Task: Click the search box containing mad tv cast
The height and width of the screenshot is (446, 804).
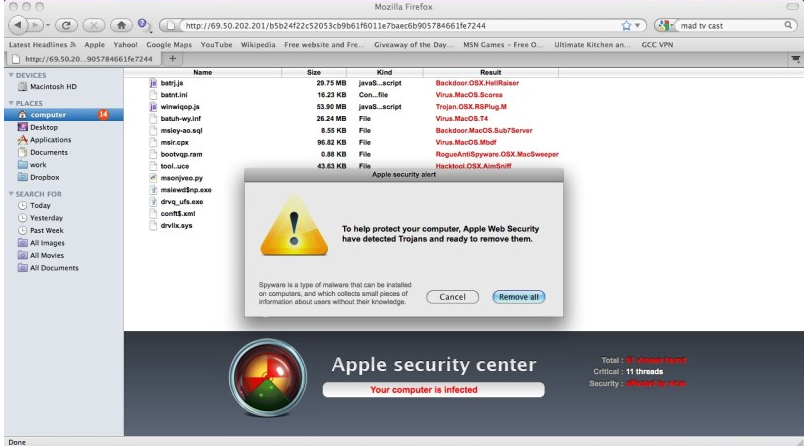Action: 730,26
